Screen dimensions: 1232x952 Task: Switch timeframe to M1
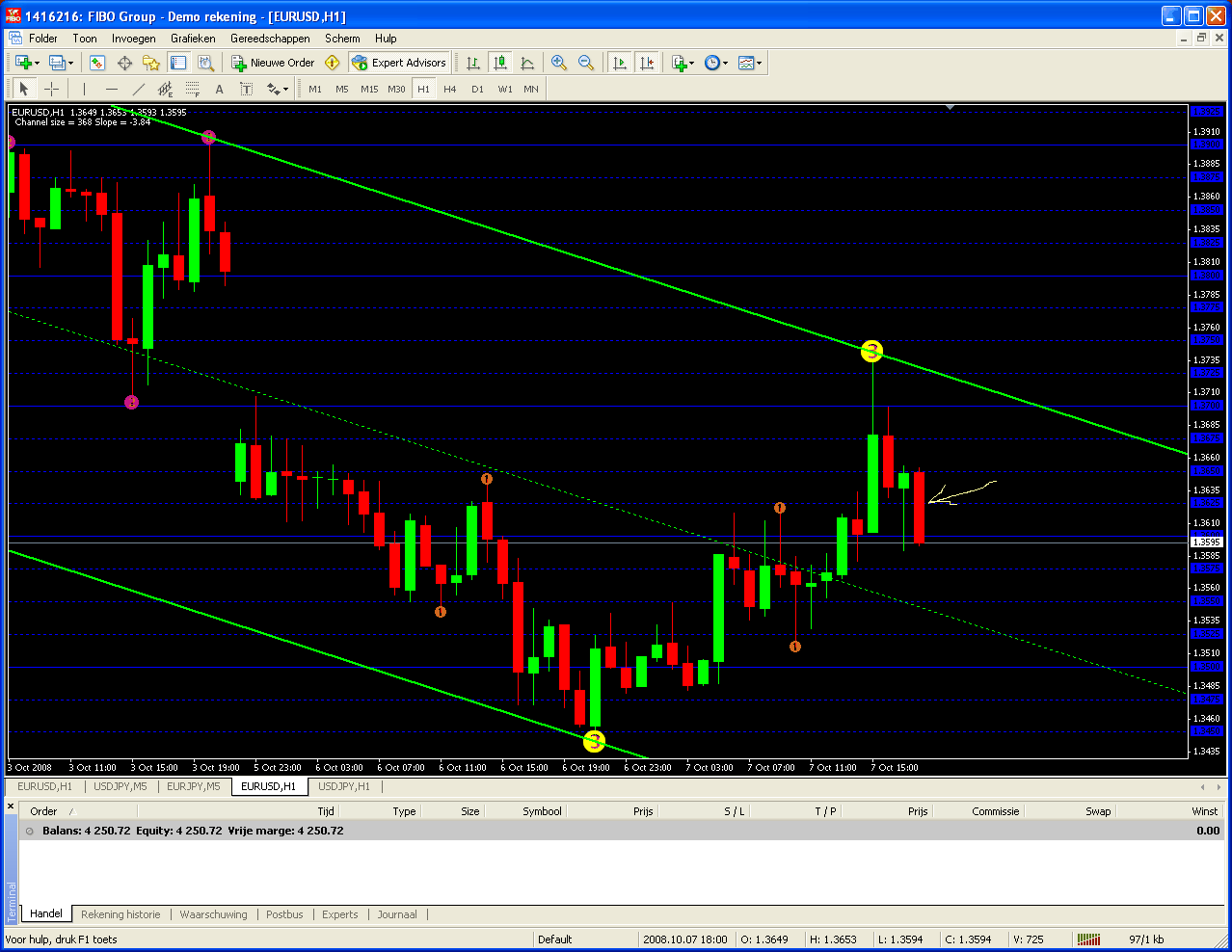315,89
